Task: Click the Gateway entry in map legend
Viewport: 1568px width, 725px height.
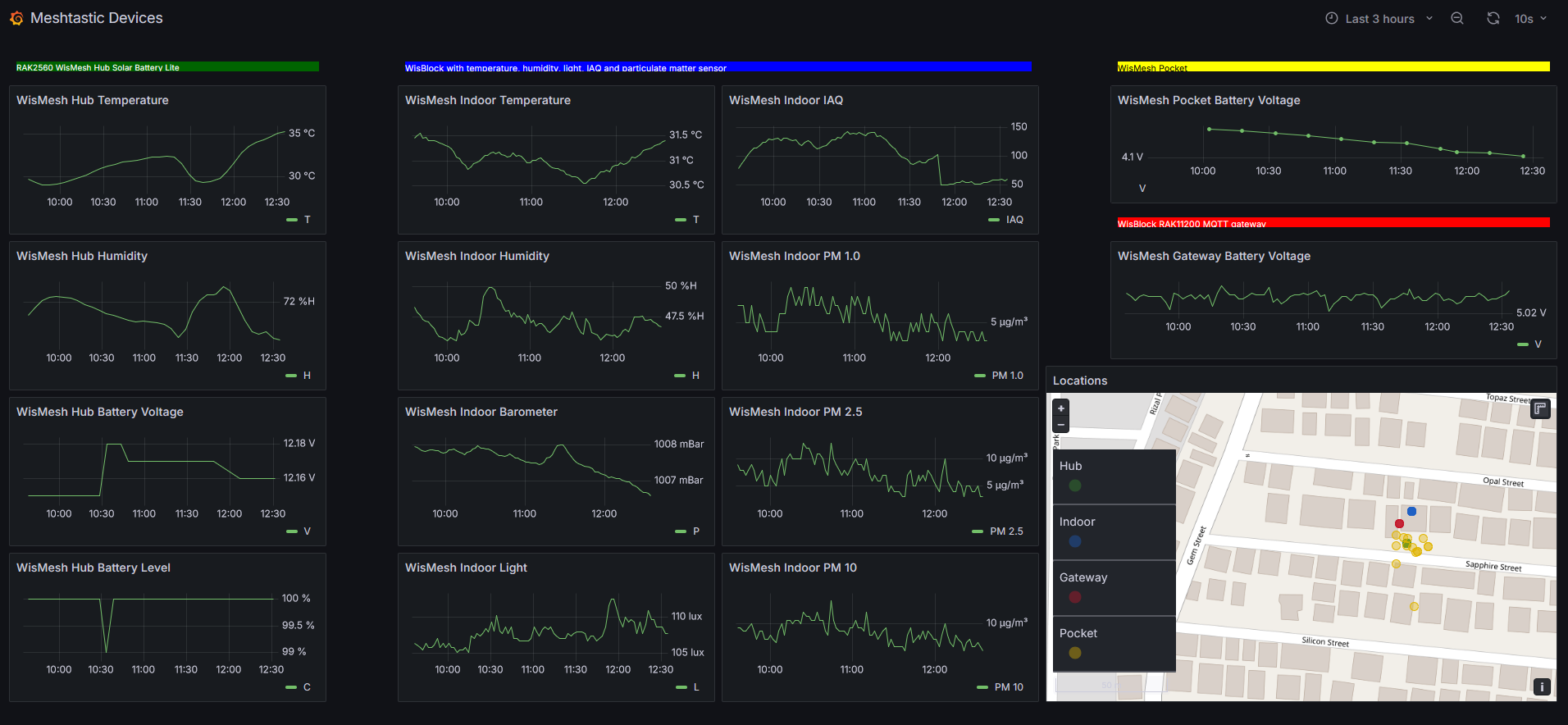Action: [1114, 588]
